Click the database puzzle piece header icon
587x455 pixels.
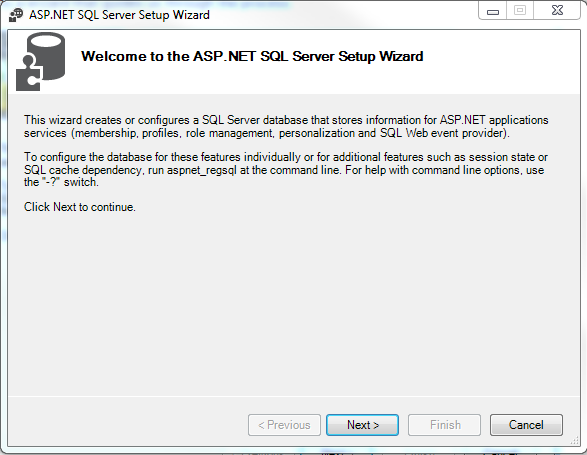(40, 61)
